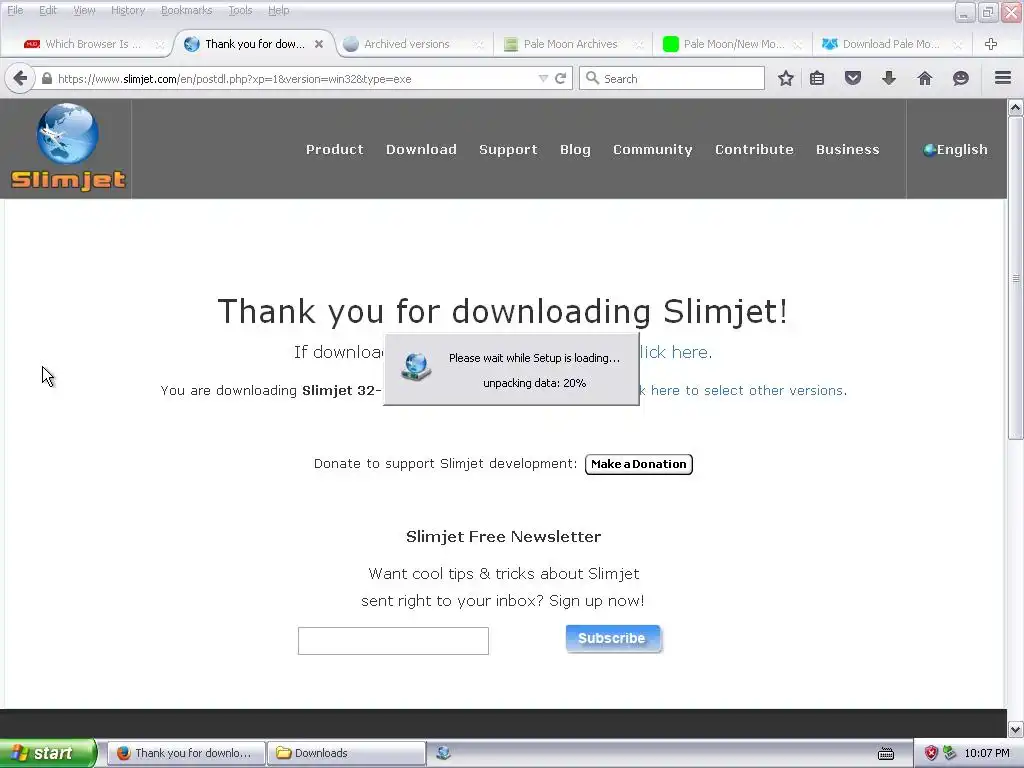1024x768 pixels.
Task: Click Firefox 'Thank you for downlo...' taskbar button
Action: click(x=186, y=753)
